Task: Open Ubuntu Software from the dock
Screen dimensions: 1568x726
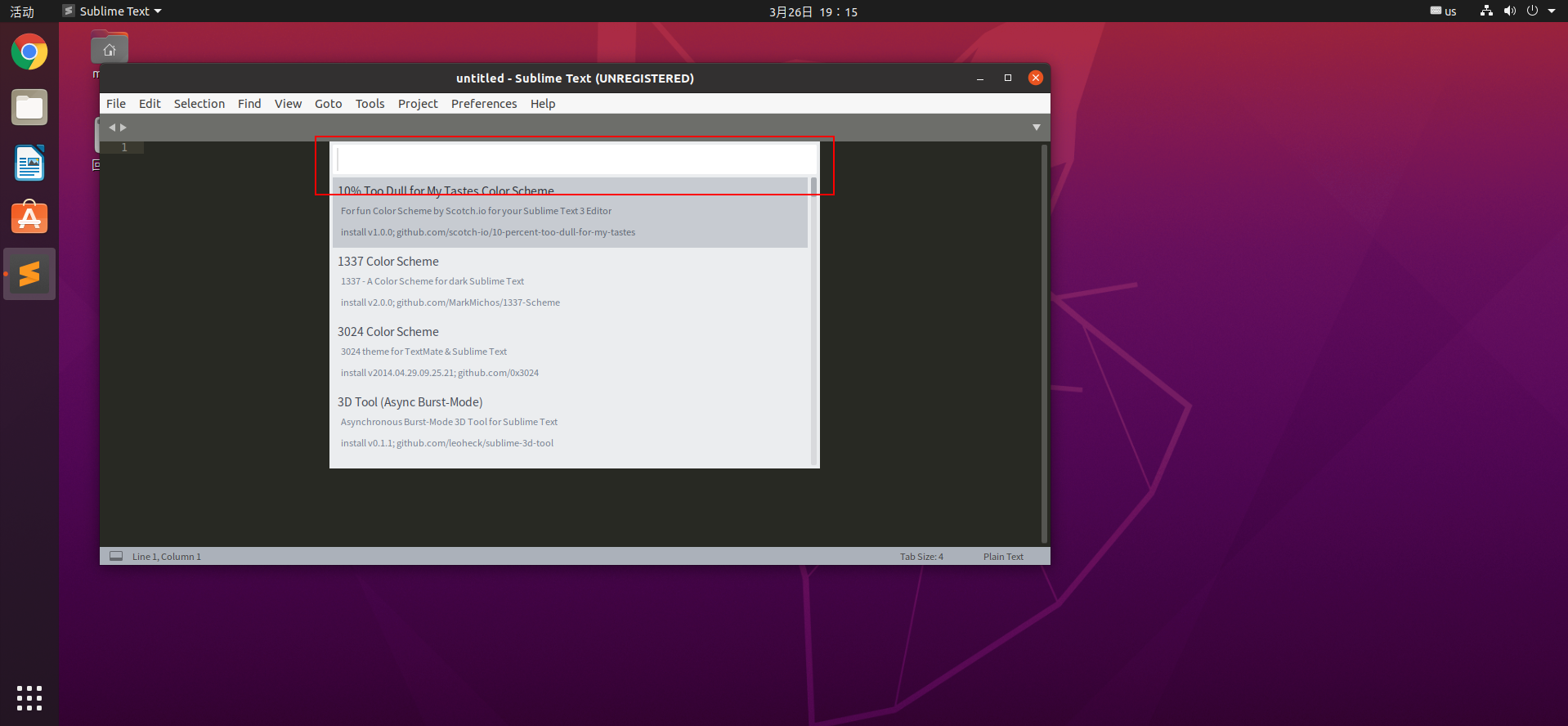Action: point(29,218)
